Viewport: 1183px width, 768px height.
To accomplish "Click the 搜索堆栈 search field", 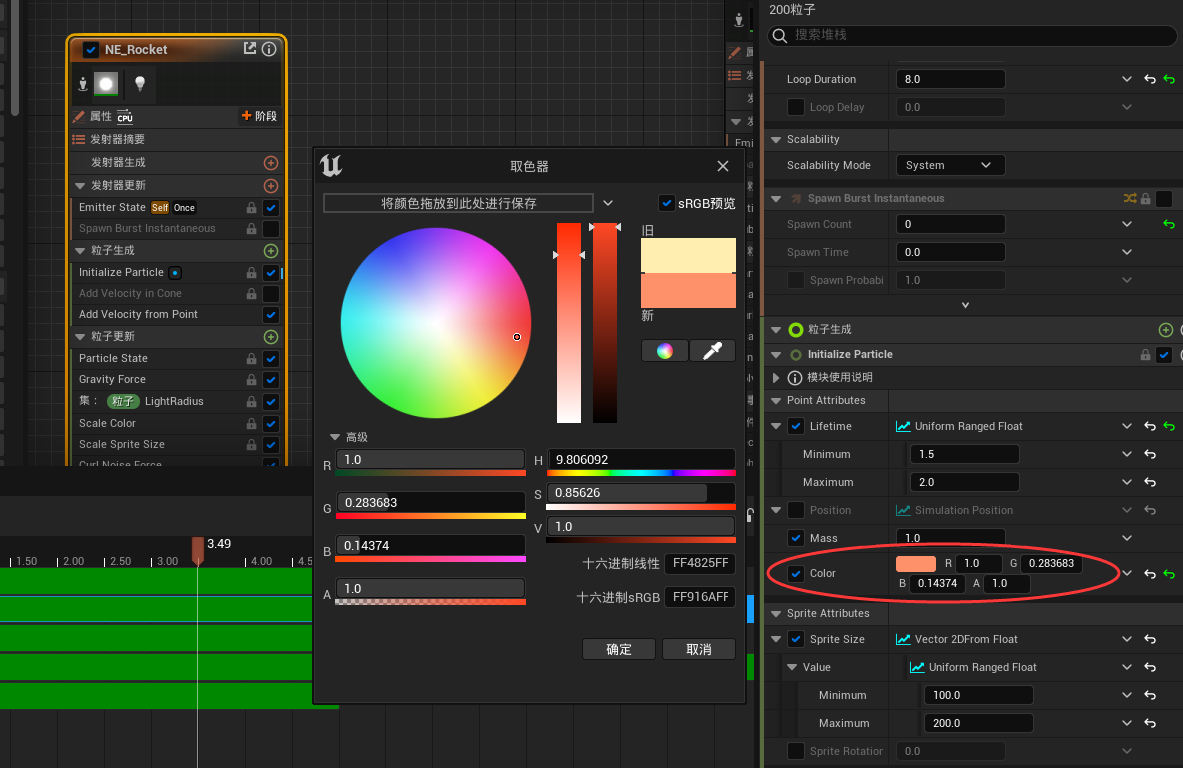I will tap(972, 35).
